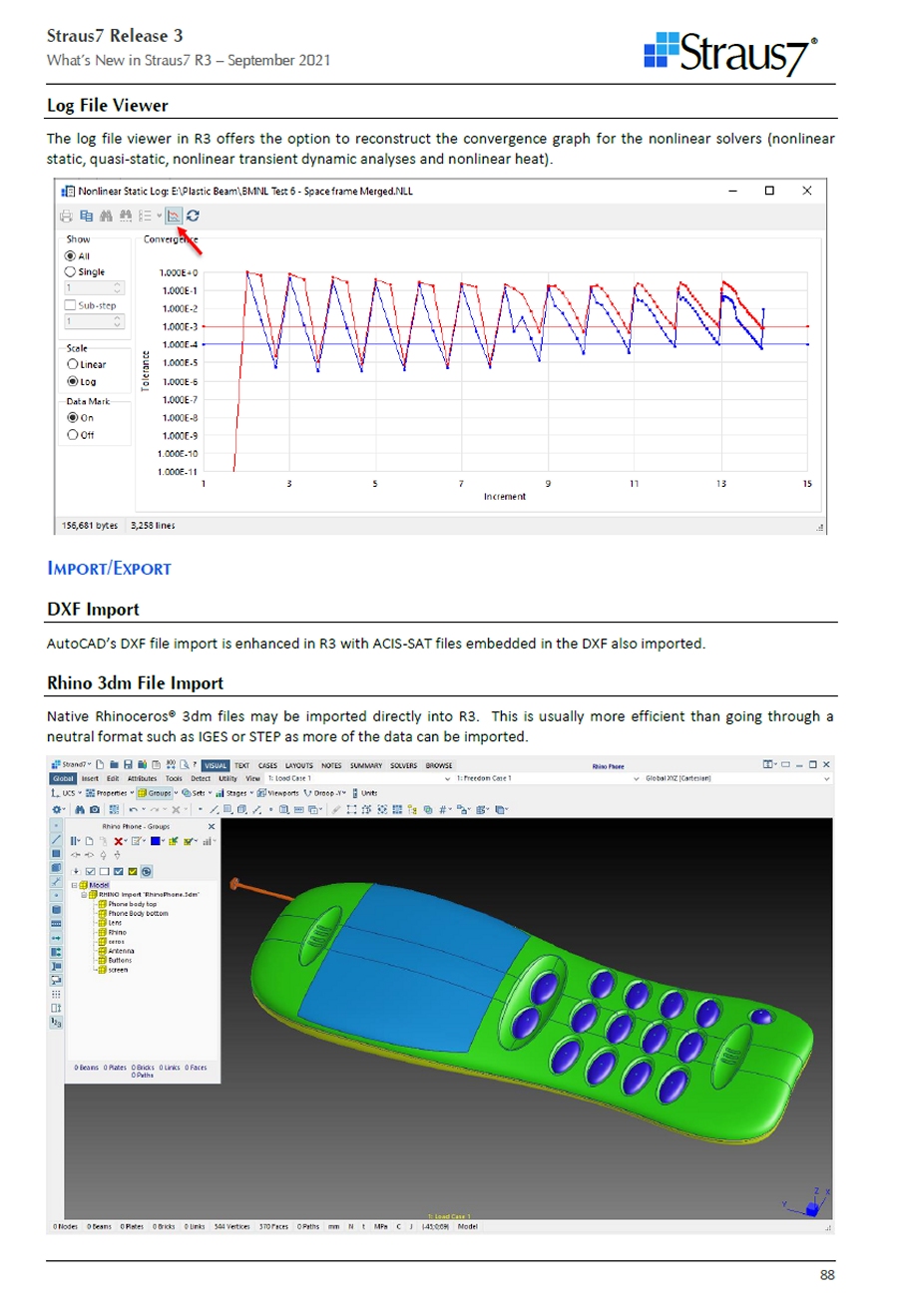
Task: Select the Antenna group in tree
Action: pos(120,951)
